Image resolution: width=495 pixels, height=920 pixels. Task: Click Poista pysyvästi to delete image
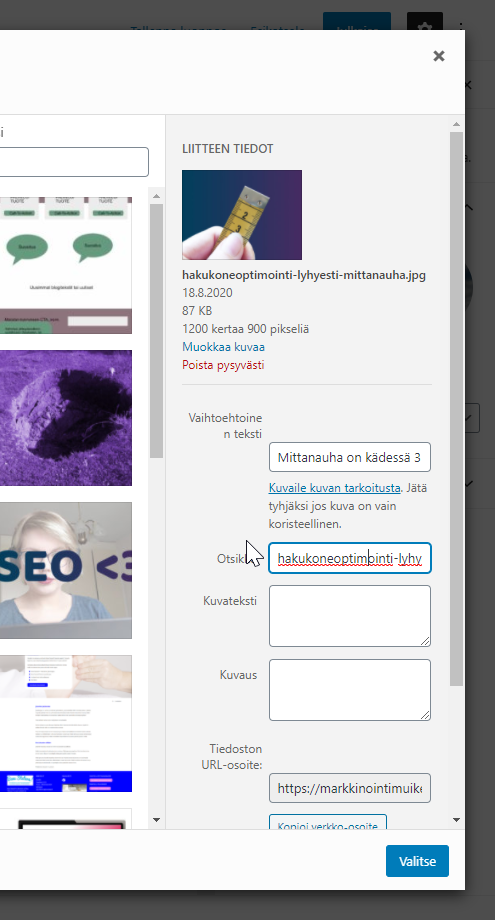pos(223,364)
